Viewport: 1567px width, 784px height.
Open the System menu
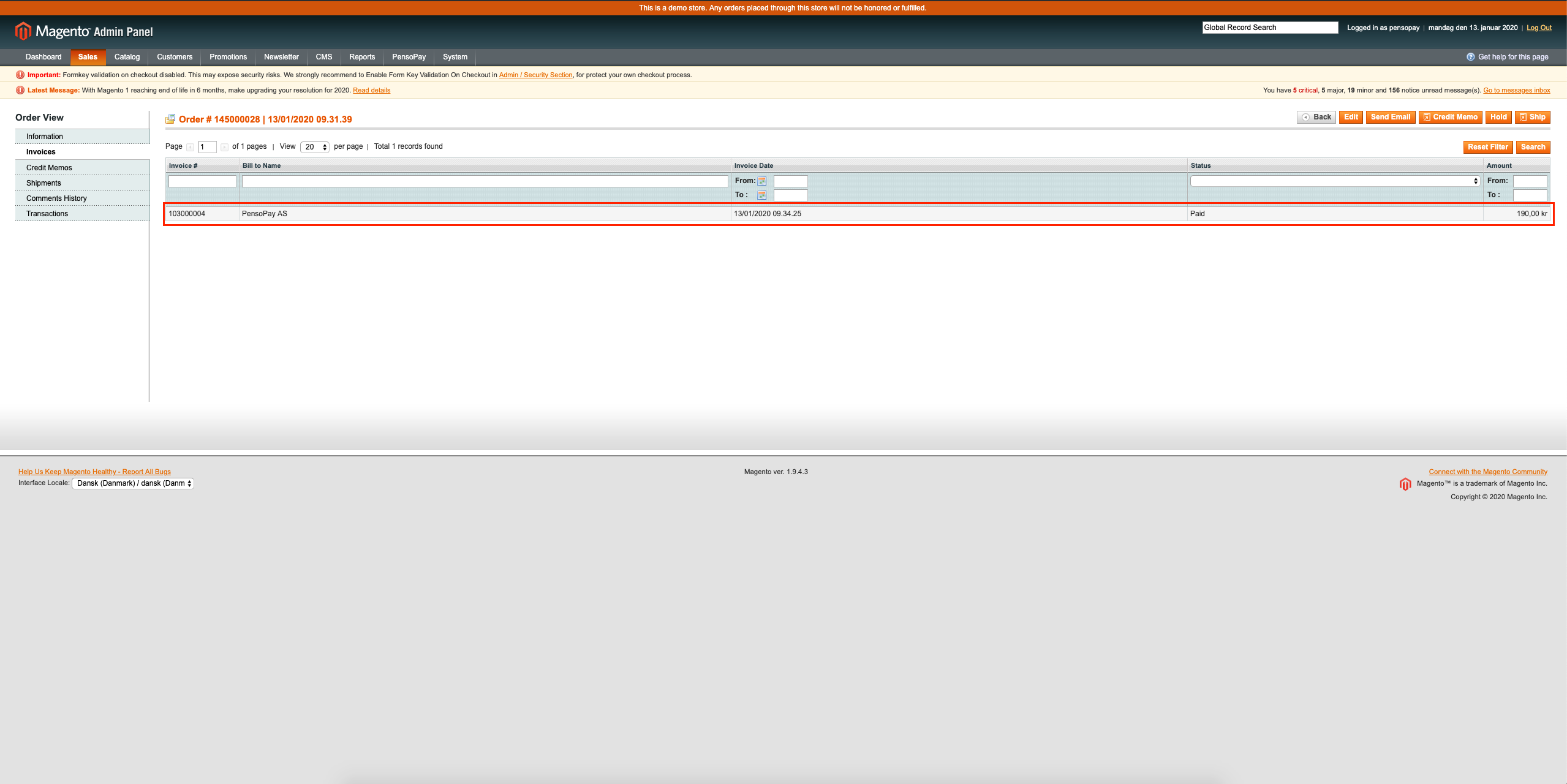tap(455, 57)
